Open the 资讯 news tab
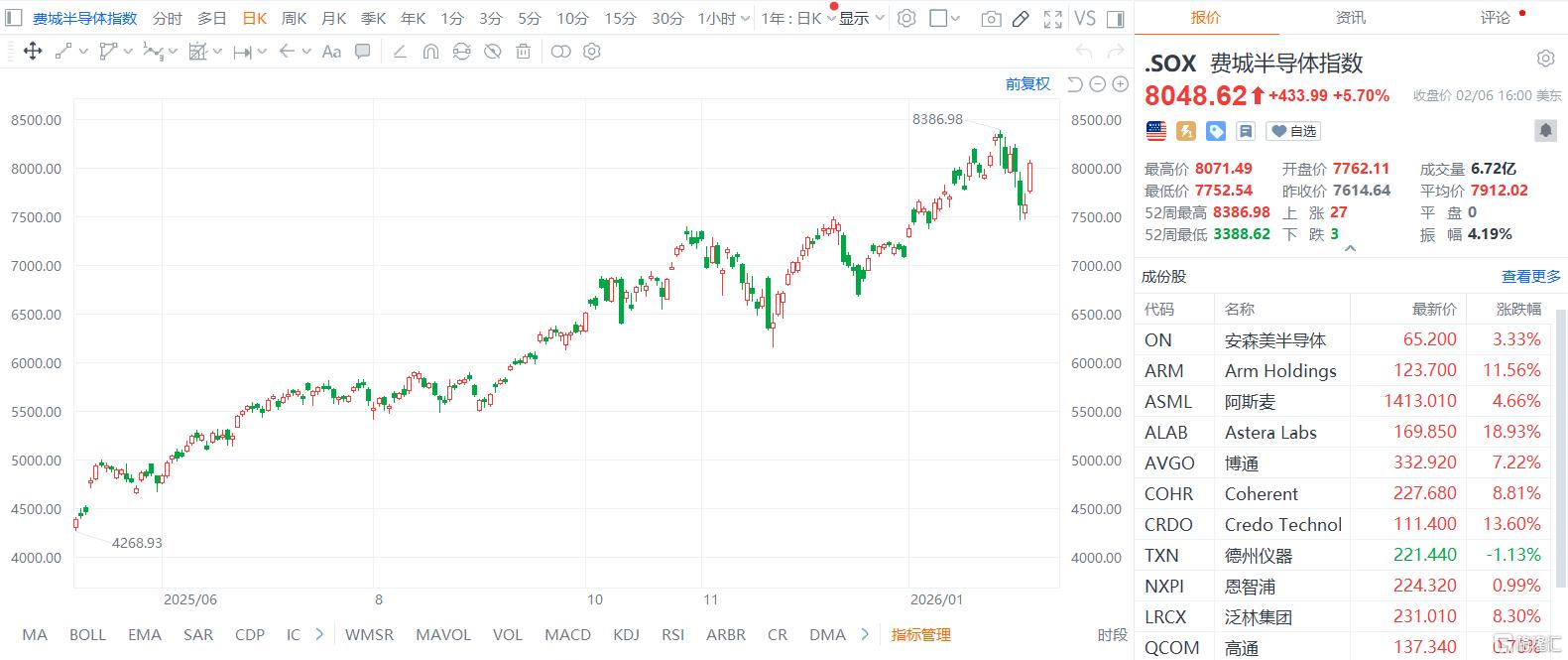Viewport: 1568px width, 660px height. pyautogui.click(x=1350, y=18)
